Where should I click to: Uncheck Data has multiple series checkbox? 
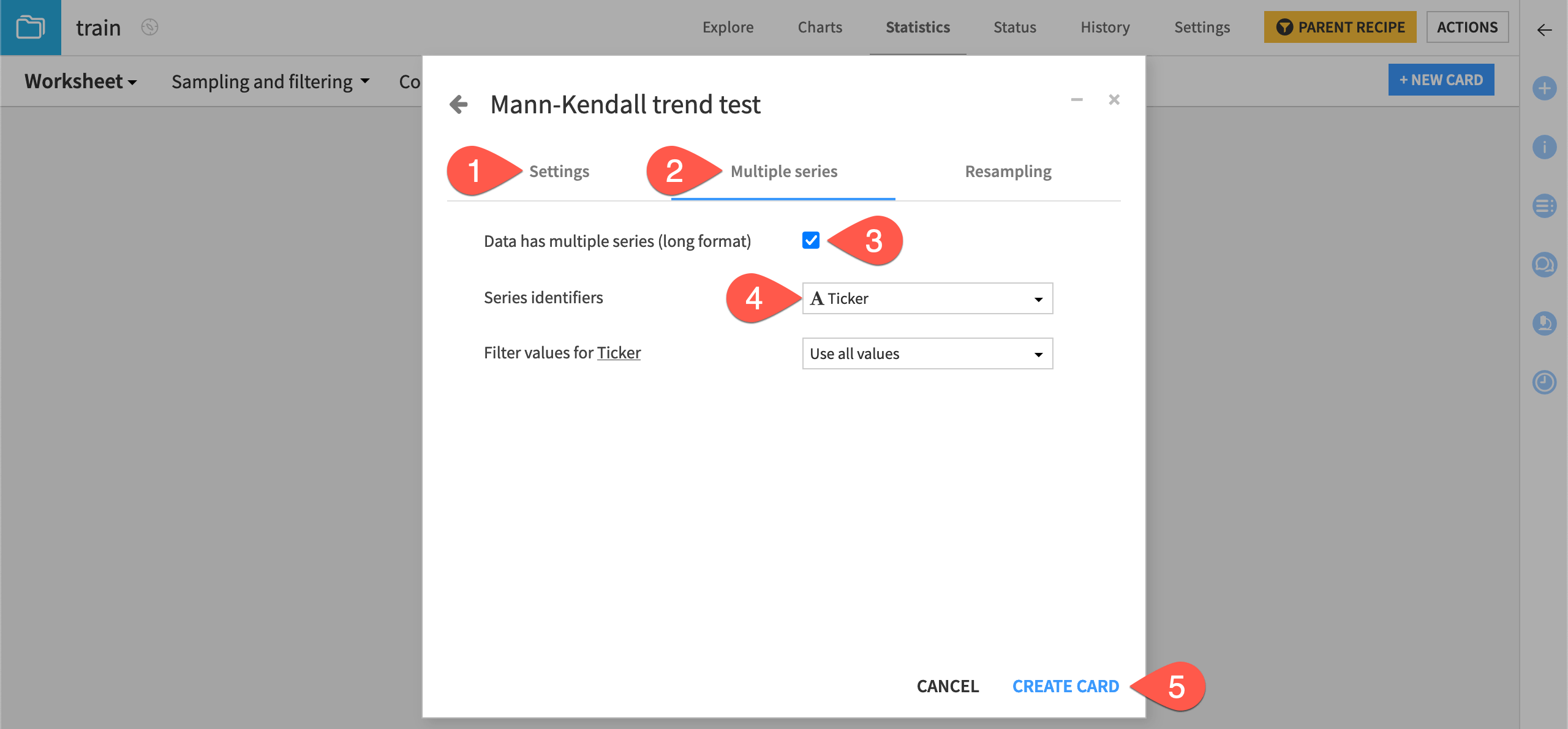pos(811,240)
